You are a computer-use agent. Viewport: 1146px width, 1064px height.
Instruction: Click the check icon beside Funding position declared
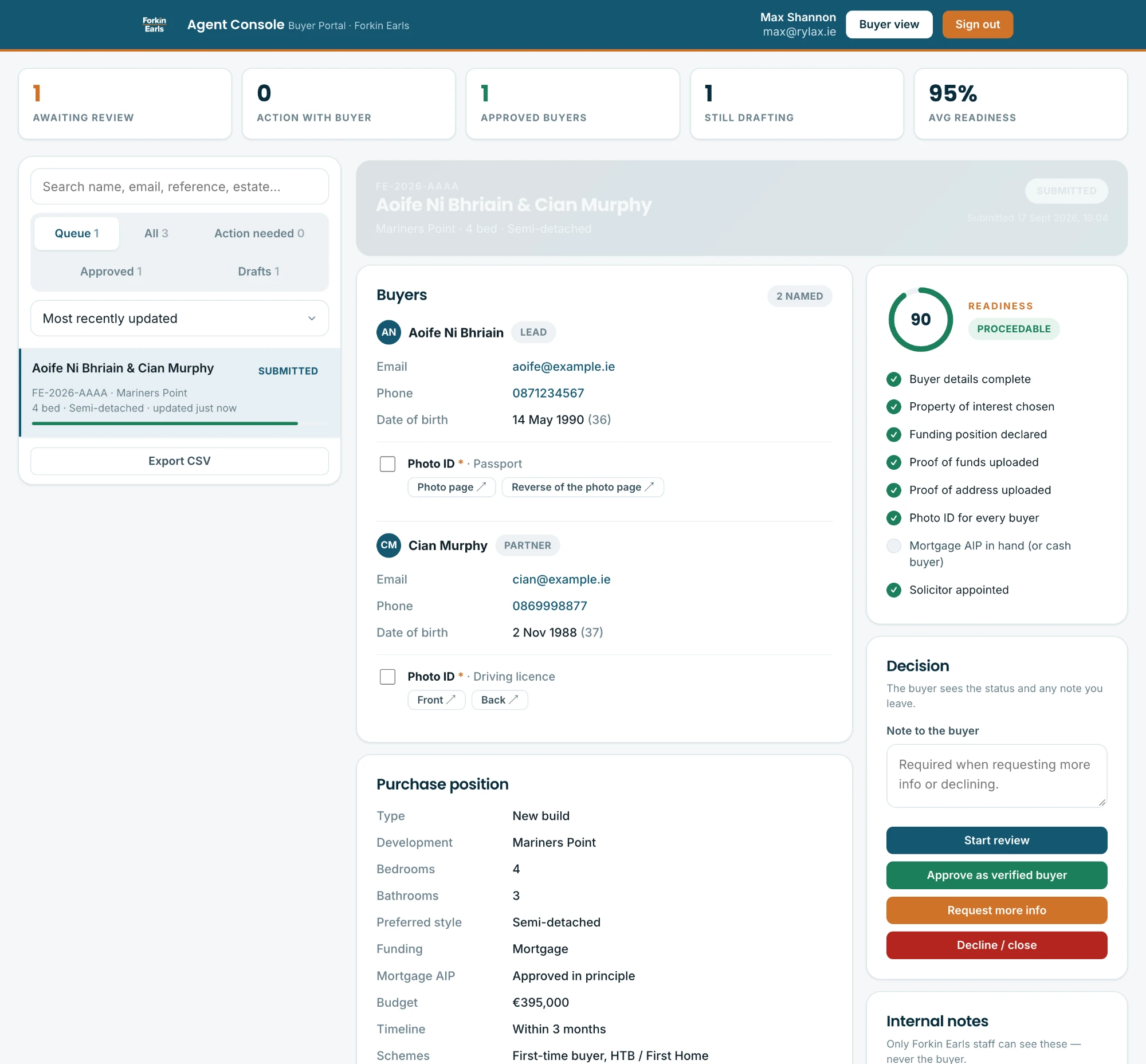click(x=894, y=435)
